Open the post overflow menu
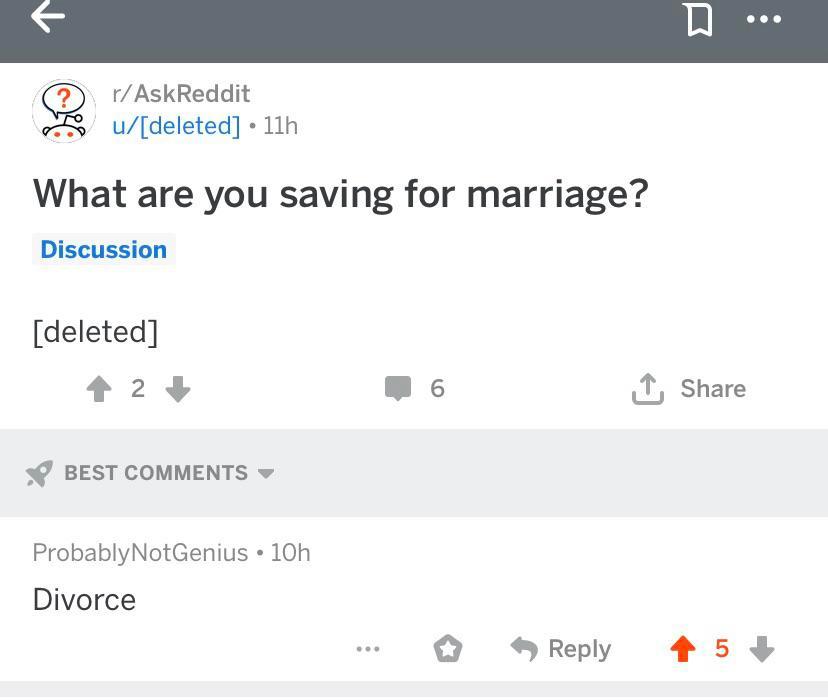The height and width of the screenshot is (700, 828). point(764,18)
